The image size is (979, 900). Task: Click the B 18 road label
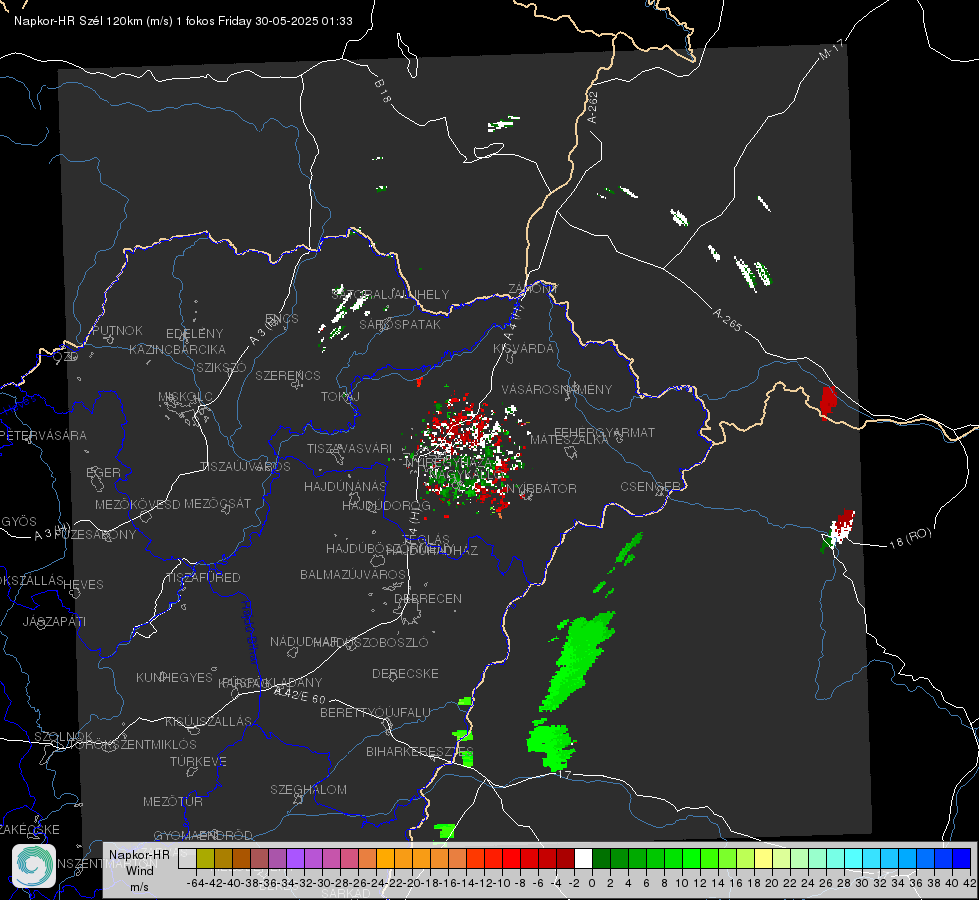(x=383, y=91)
